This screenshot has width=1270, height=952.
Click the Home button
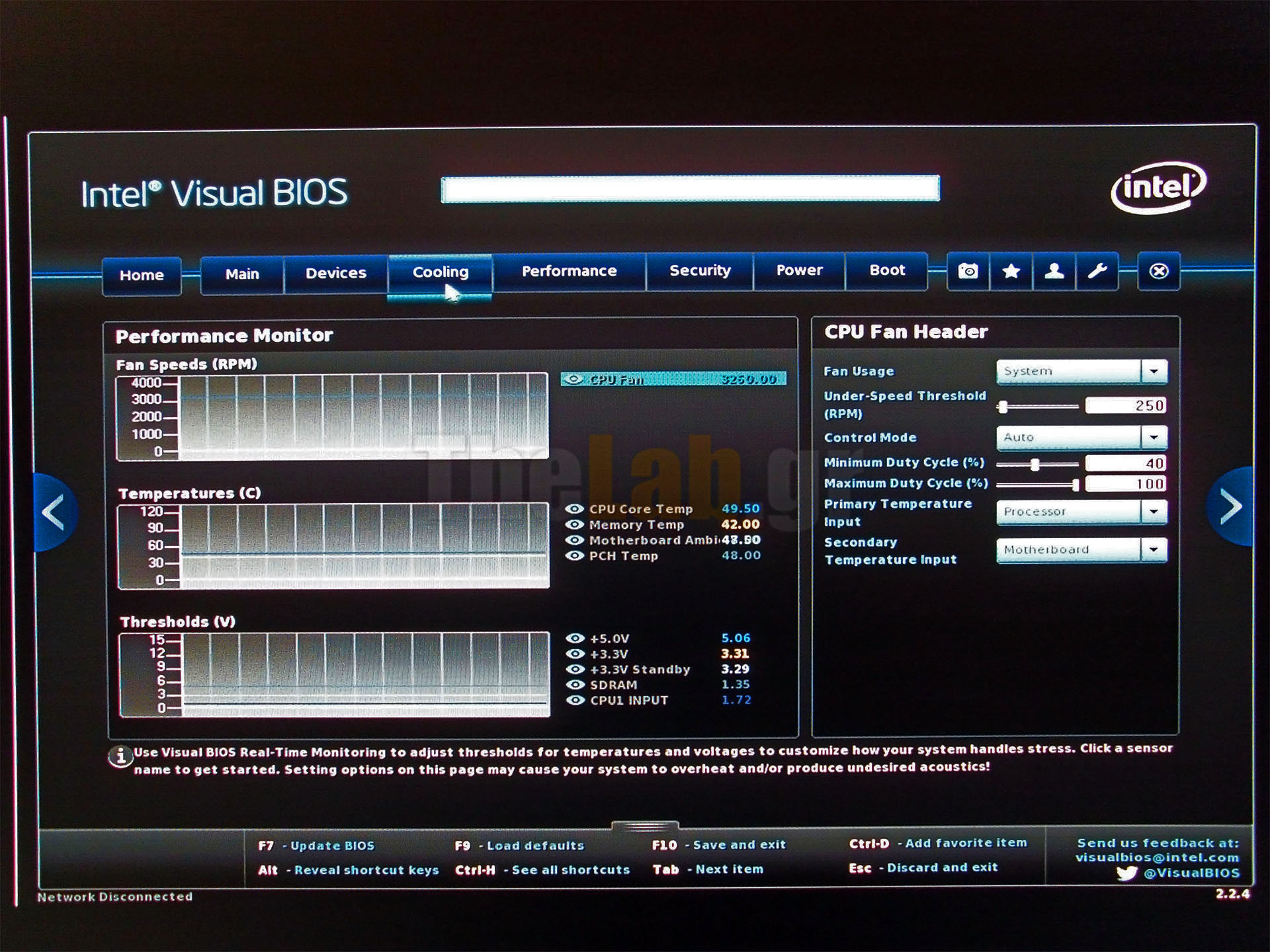click(142, 275)
